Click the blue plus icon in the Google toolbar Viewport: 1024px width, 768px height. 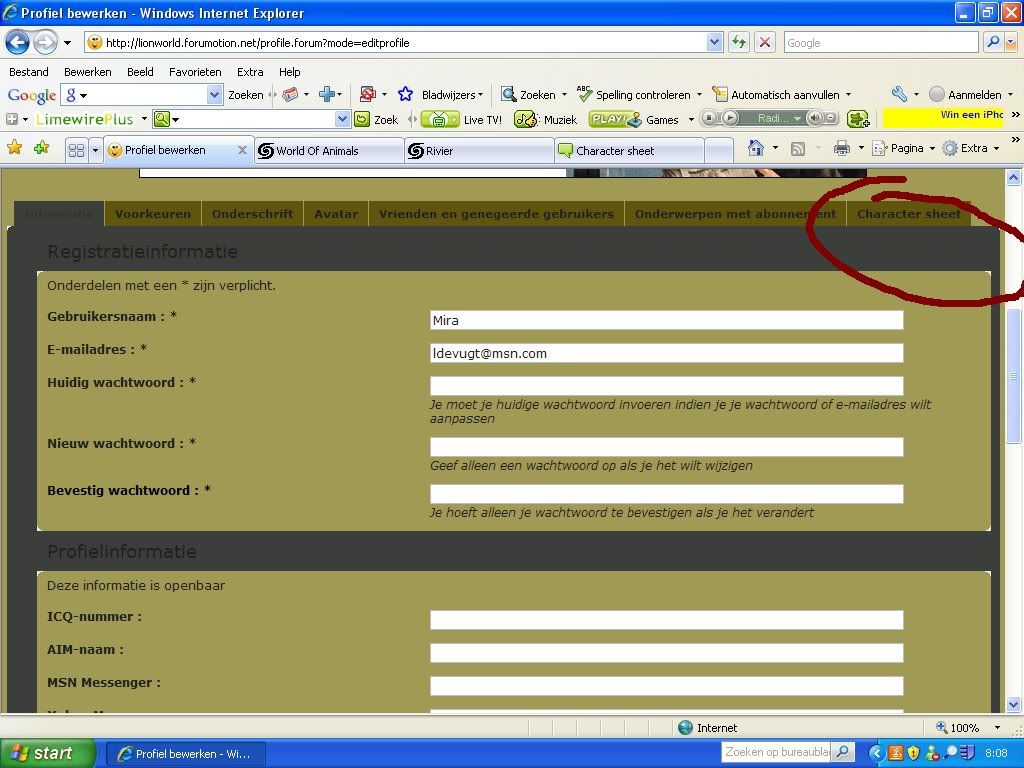327,95
